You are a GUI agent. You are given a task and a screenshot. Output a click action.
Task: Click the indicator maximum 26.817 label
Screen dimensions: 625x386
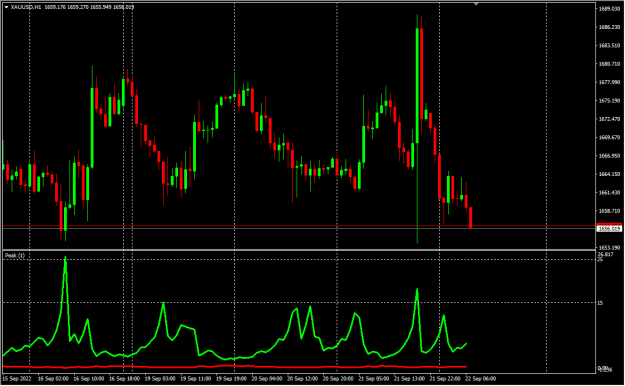pyautogui.click(x=605, y=254)
